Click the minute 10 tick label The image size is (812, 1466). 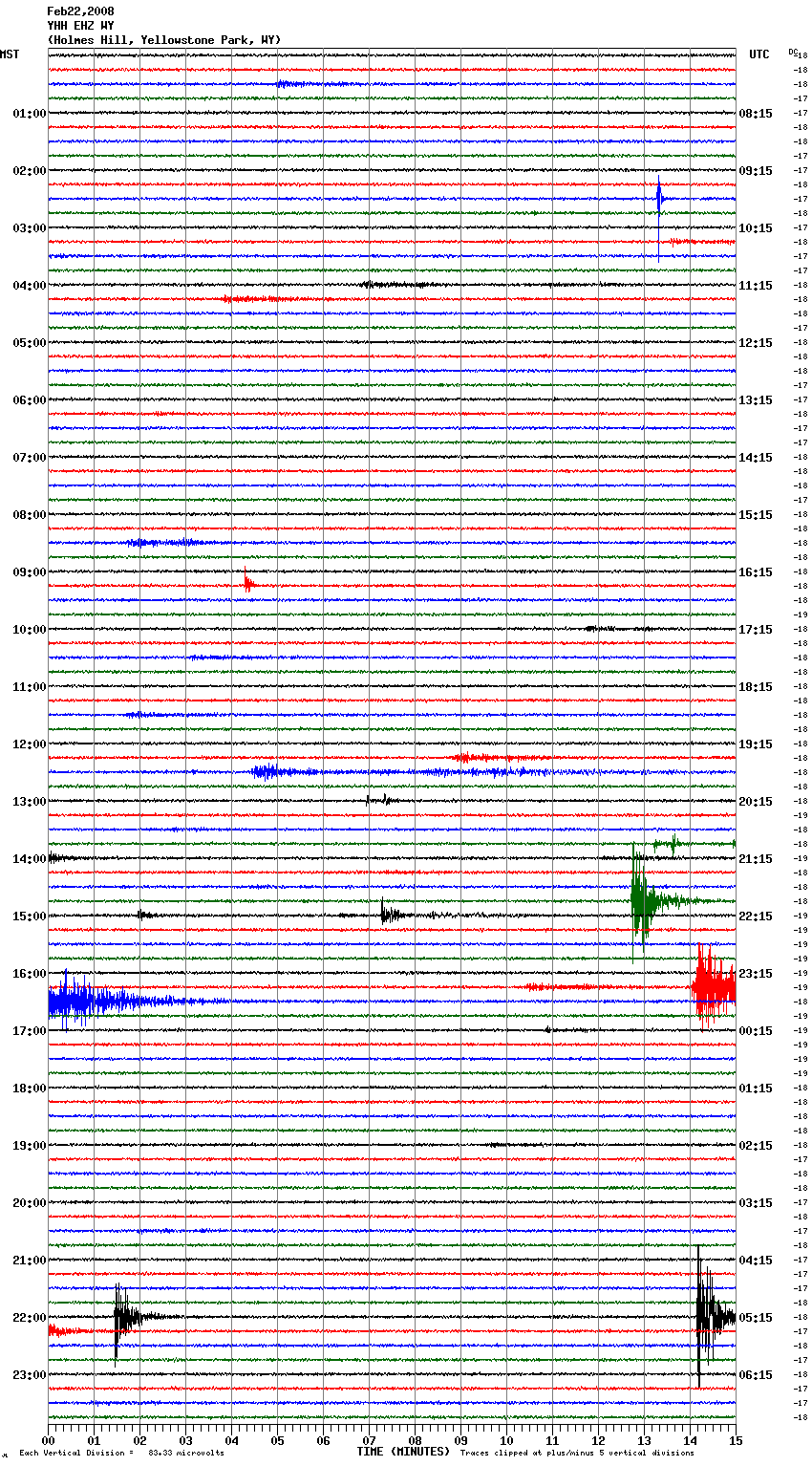point(506,1440)
